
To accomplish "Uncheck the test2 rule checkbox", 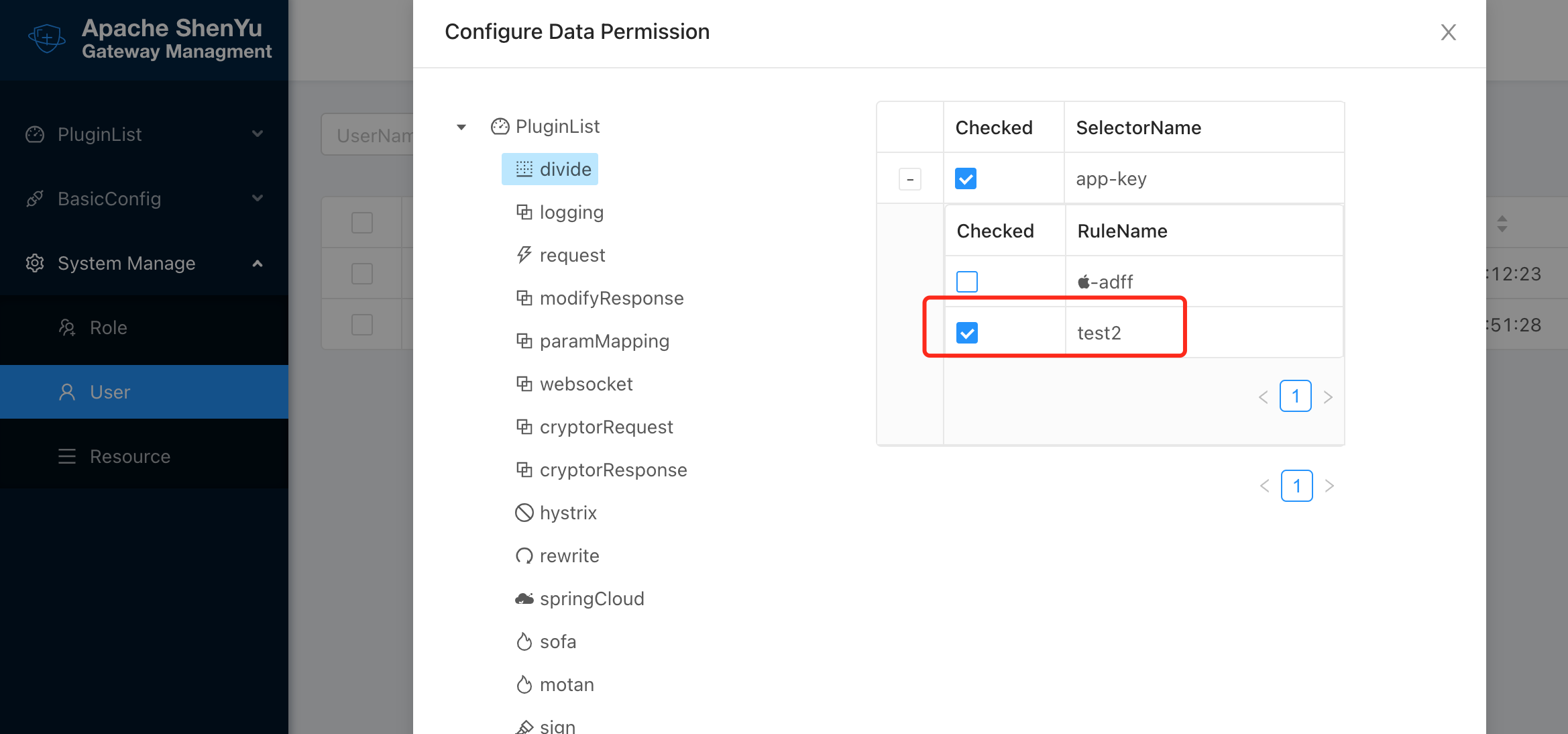I will [967, 333].
